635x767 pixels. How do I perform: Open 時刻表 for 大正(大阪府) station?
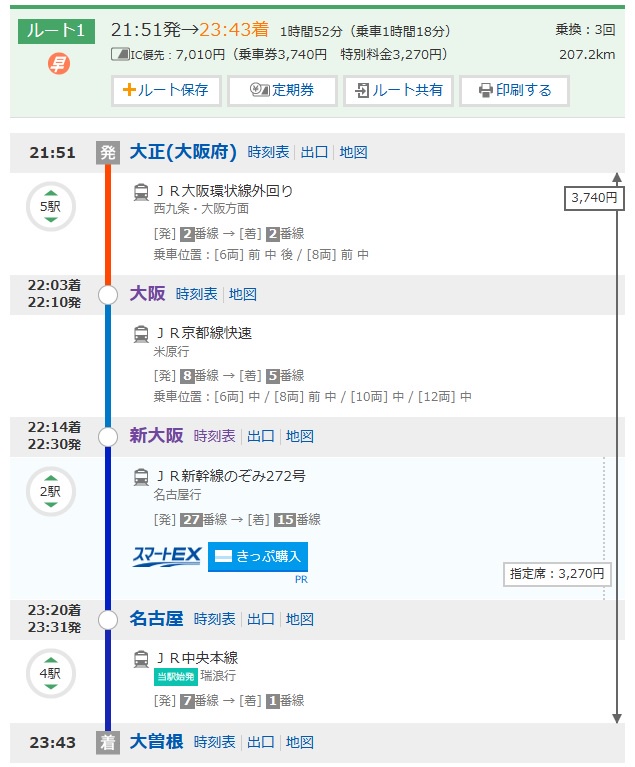point(268,152)
